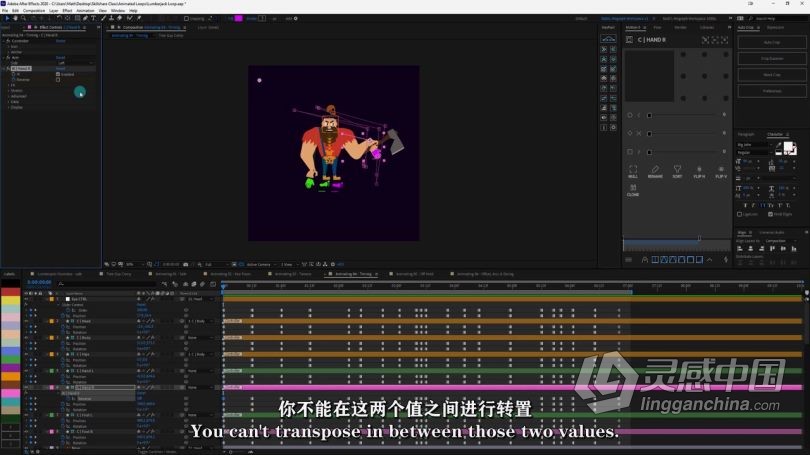Enable the Snapping checkbox in toolbar

click(x=188, y=18)
